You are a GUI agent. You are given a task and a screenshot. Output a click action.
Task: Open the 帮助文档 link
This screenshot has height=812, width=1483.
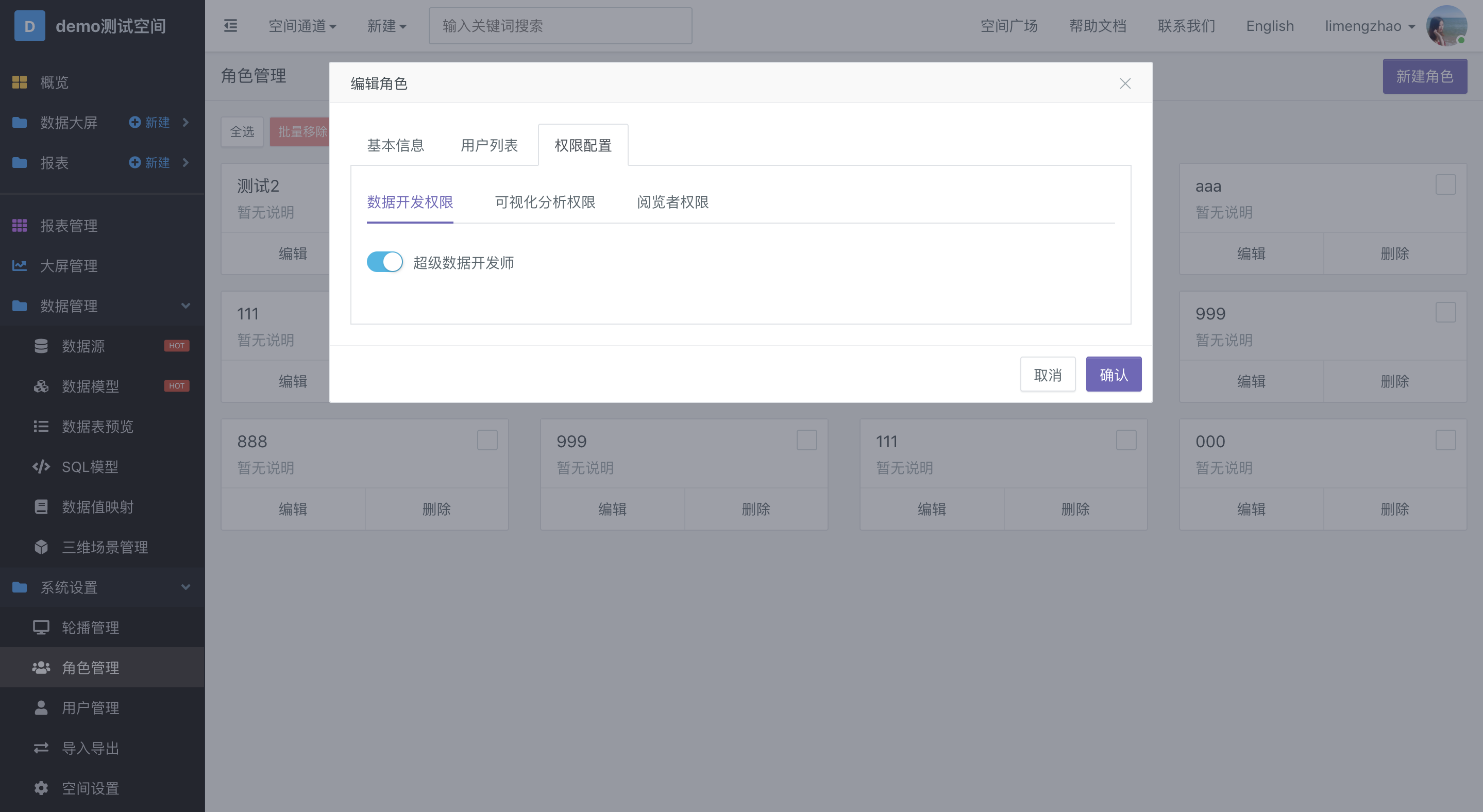pos(1098,26)
